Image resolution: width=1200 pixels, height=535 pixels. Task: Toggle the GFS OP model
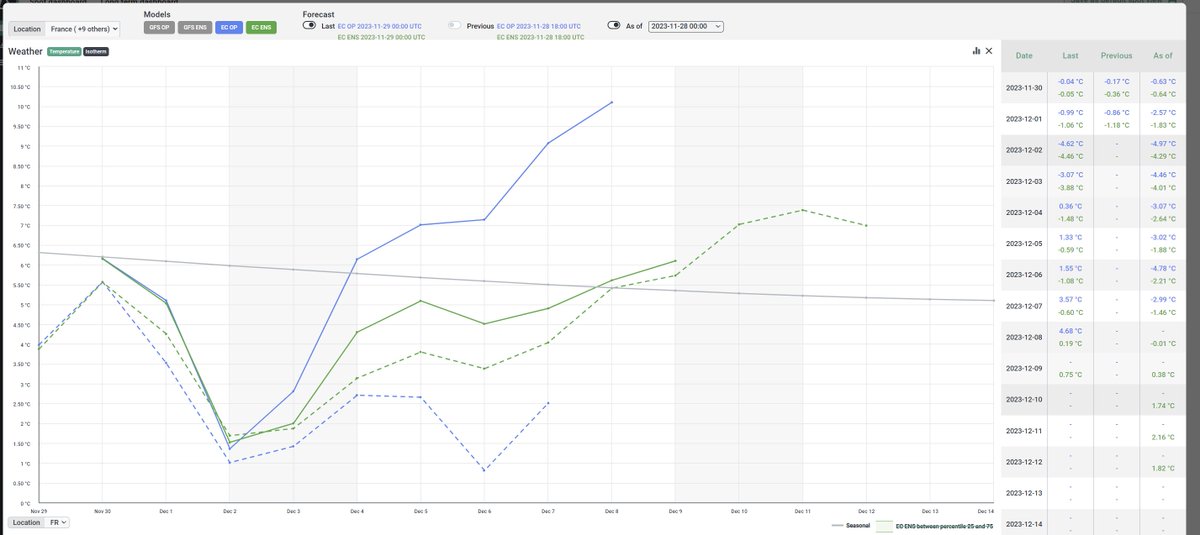coord(159,28)
